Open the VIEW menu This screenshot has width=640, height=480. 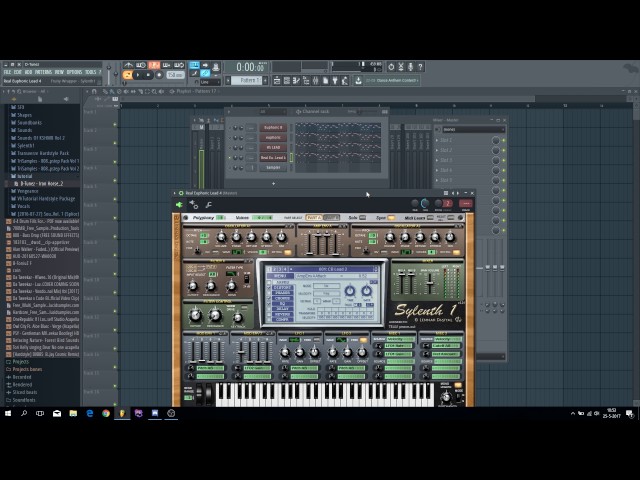coord(59,72)
